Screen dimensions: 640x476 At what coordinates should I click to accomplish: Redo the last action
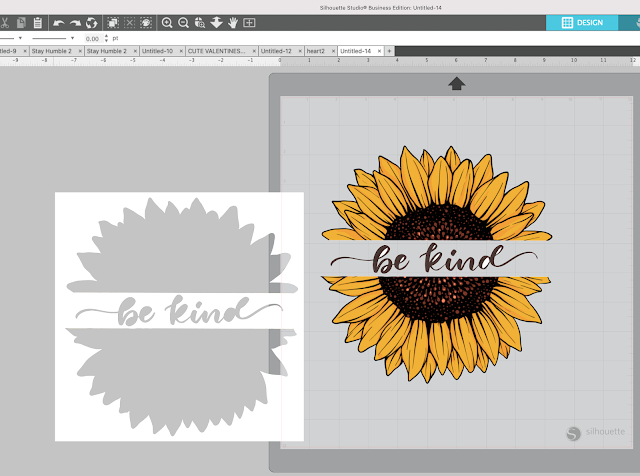(x=75, y=23)
